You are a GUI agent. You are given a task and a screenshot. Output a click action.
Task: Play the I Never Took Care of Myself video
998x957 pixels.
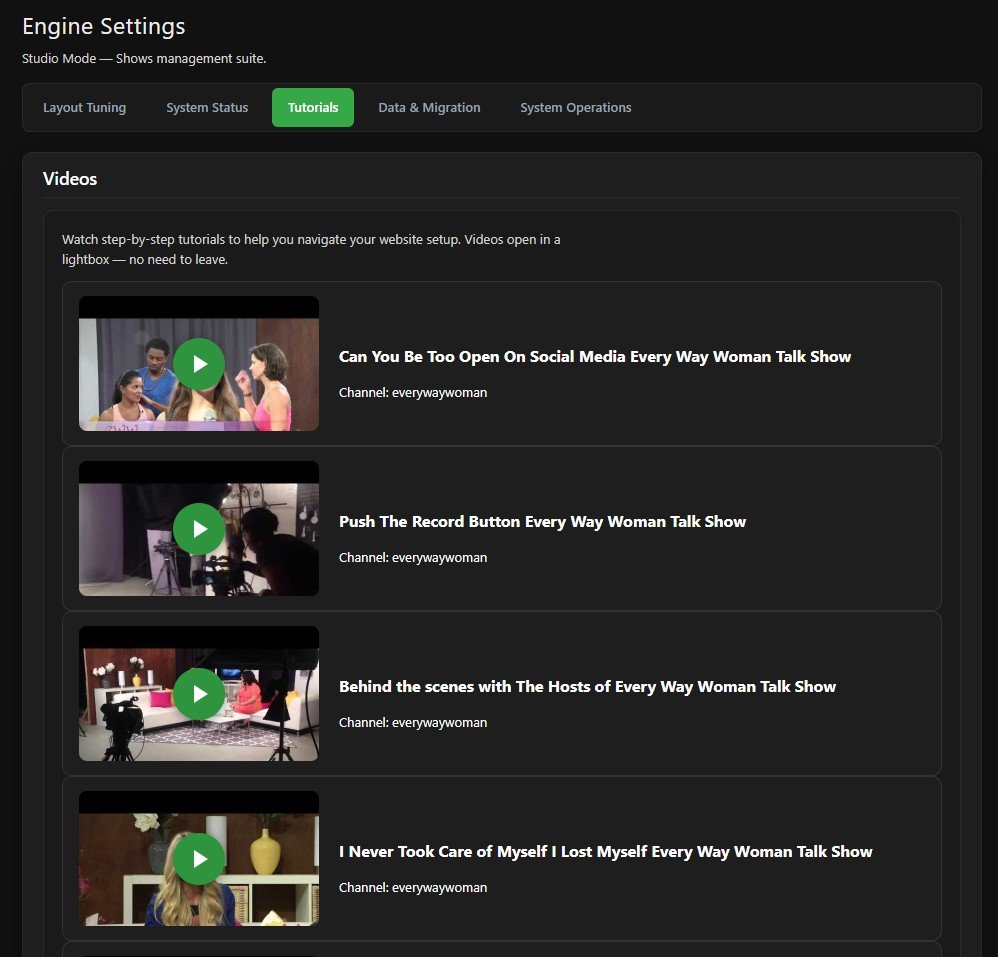pos(199,859)
